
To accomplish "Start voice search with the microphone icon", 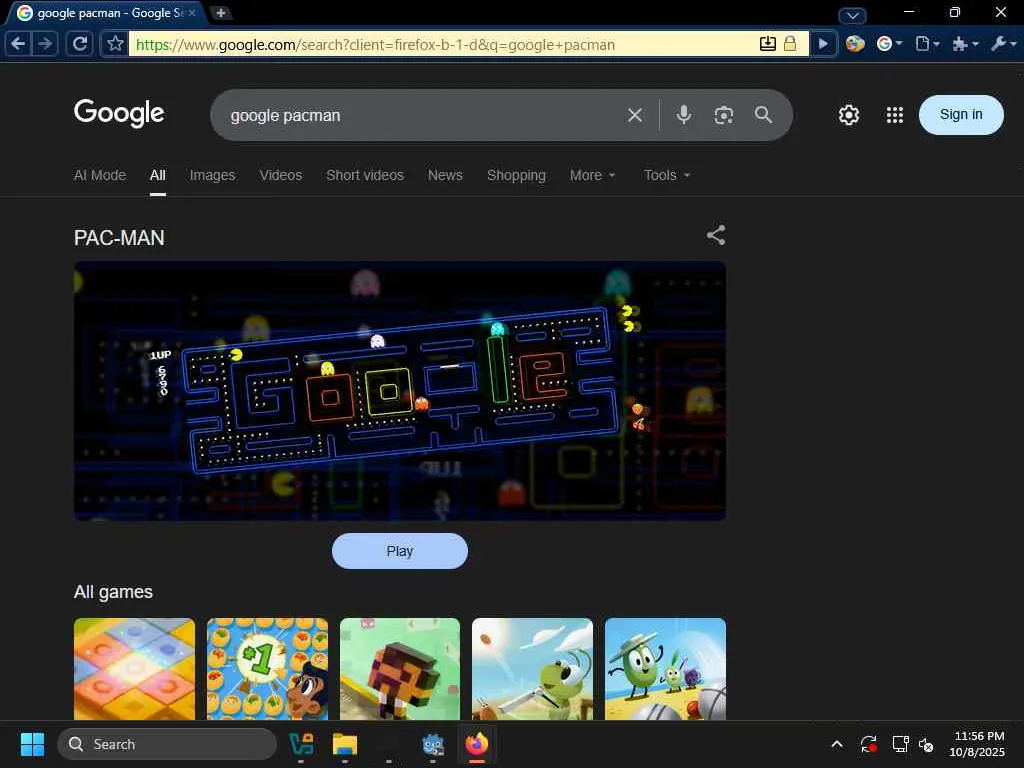I will [x=684, y=115].
